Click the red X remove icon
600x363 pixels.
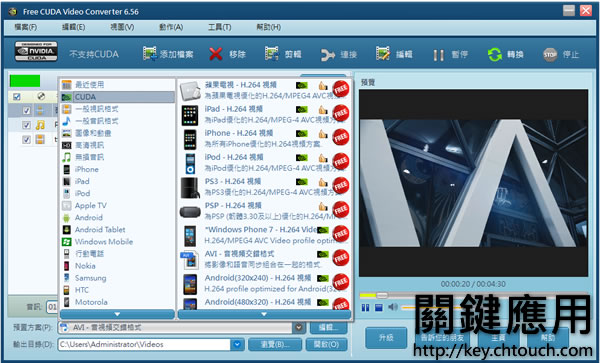coord(216,54)
